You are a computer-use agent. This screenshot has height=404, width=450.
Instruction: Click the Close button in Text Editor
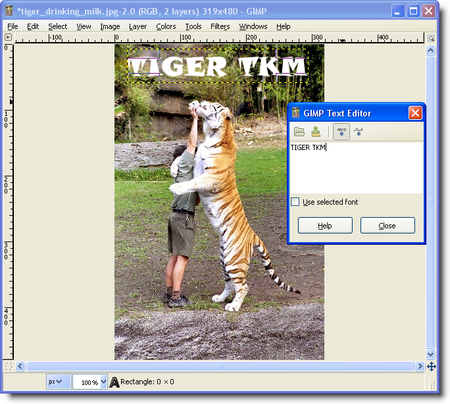coord(387,226)
